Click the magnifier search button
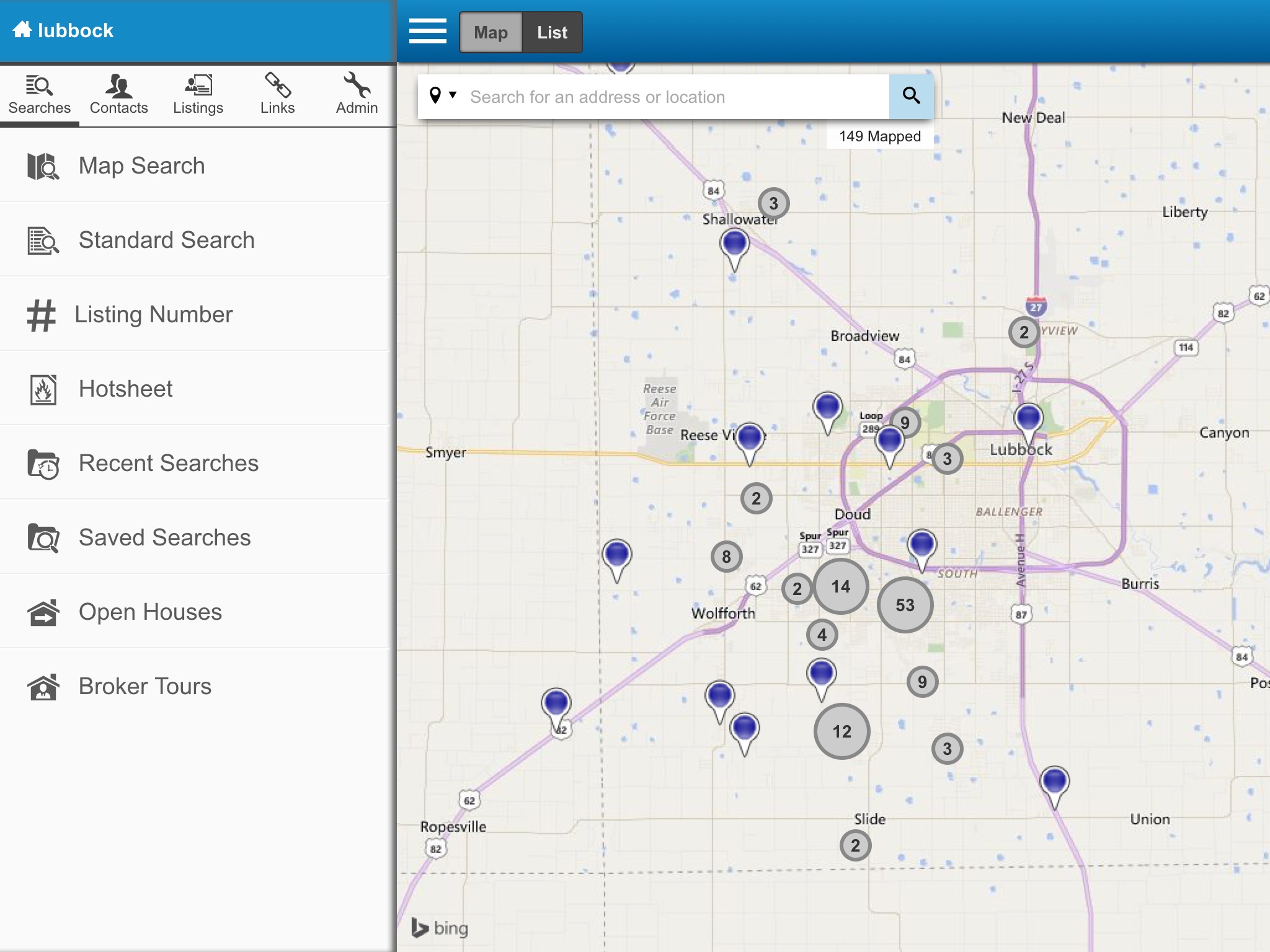The width and height of the screenshot is (1270, 952). click(x=910, y=96)
